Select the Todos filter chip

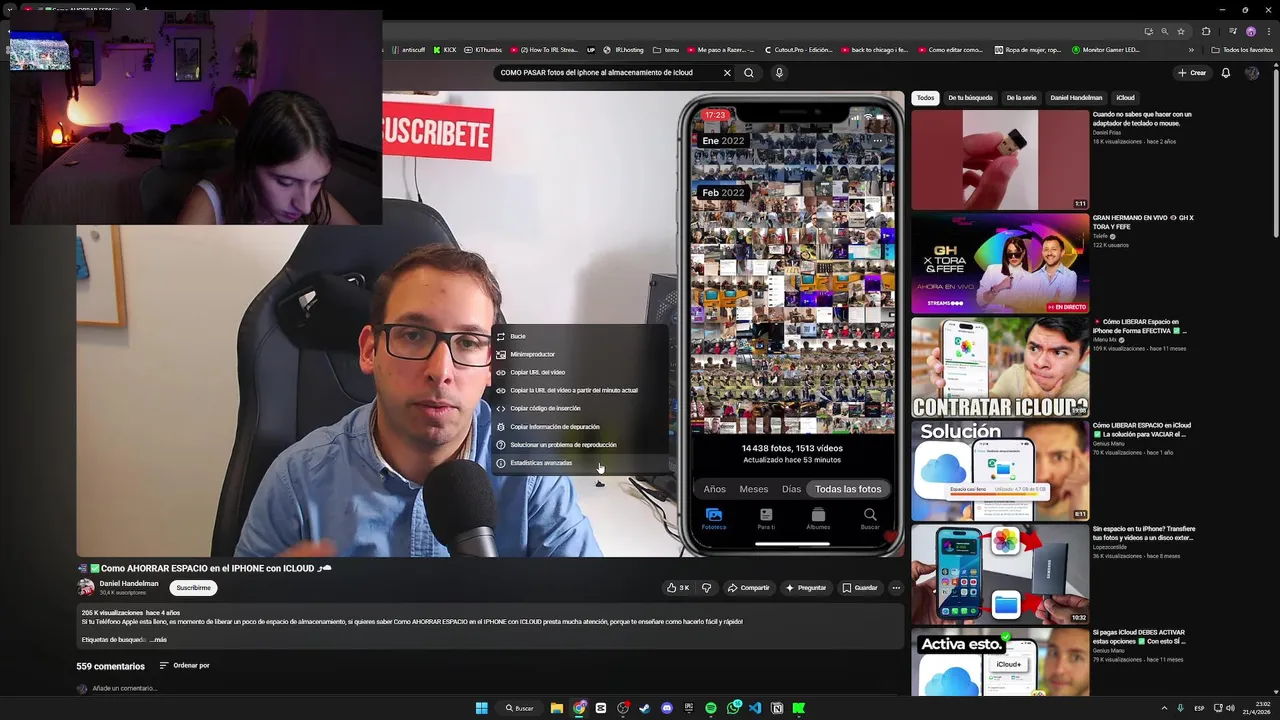[x=926, y=98]
